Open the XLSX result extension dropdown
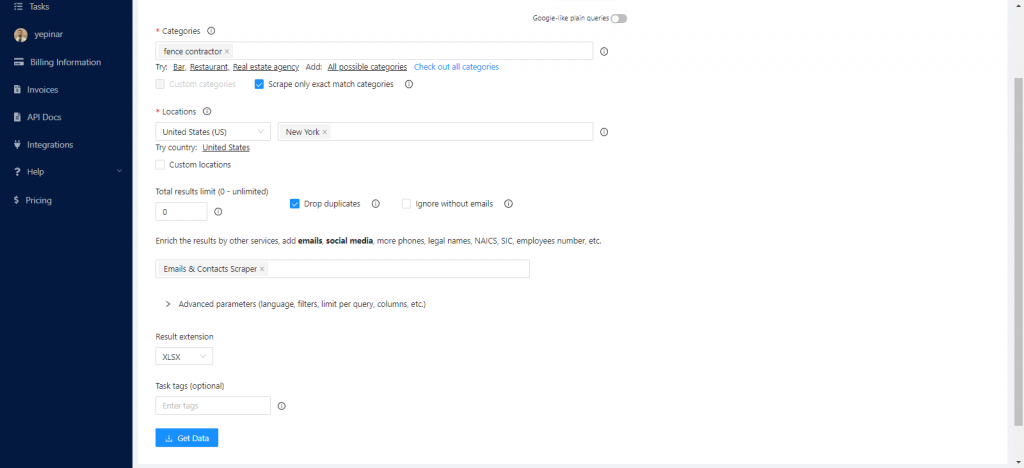The width and height of the screenshot is (1024, 468). point(184,356)
